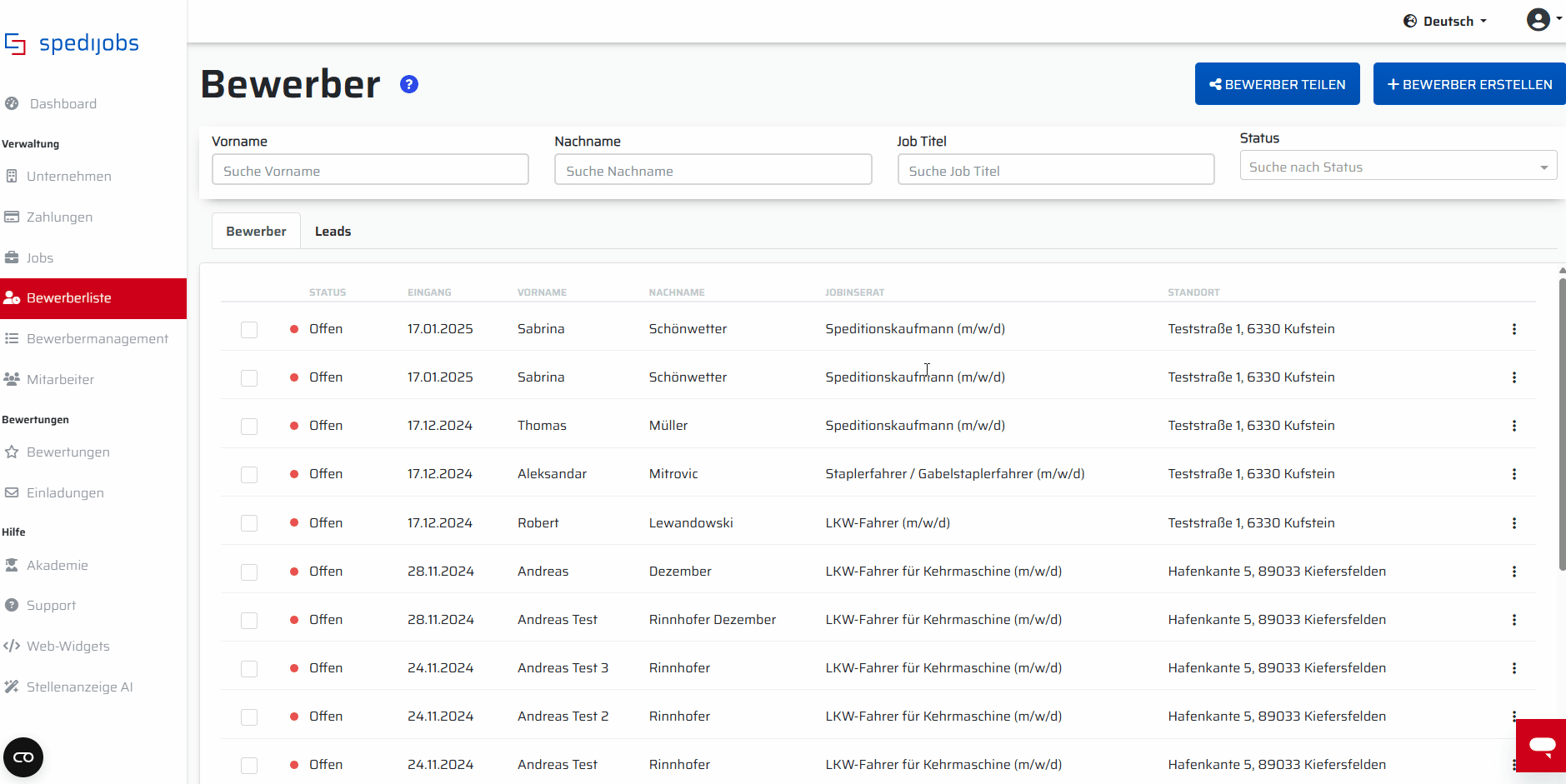Sort by the NACHNAME column header
Screen dimensions: 1566x784
coord(677,292)
